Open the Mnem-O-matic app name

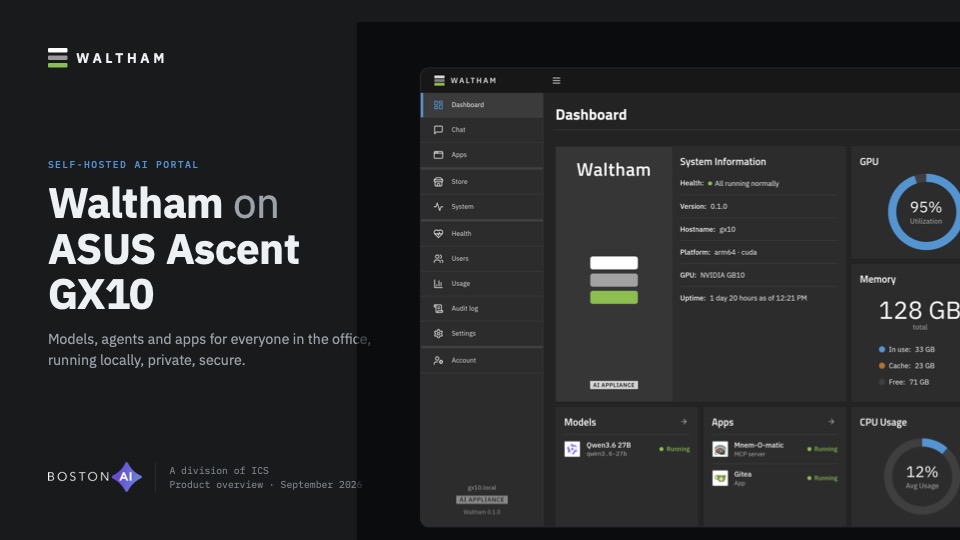pyautogui.click(x=759, y=445)
